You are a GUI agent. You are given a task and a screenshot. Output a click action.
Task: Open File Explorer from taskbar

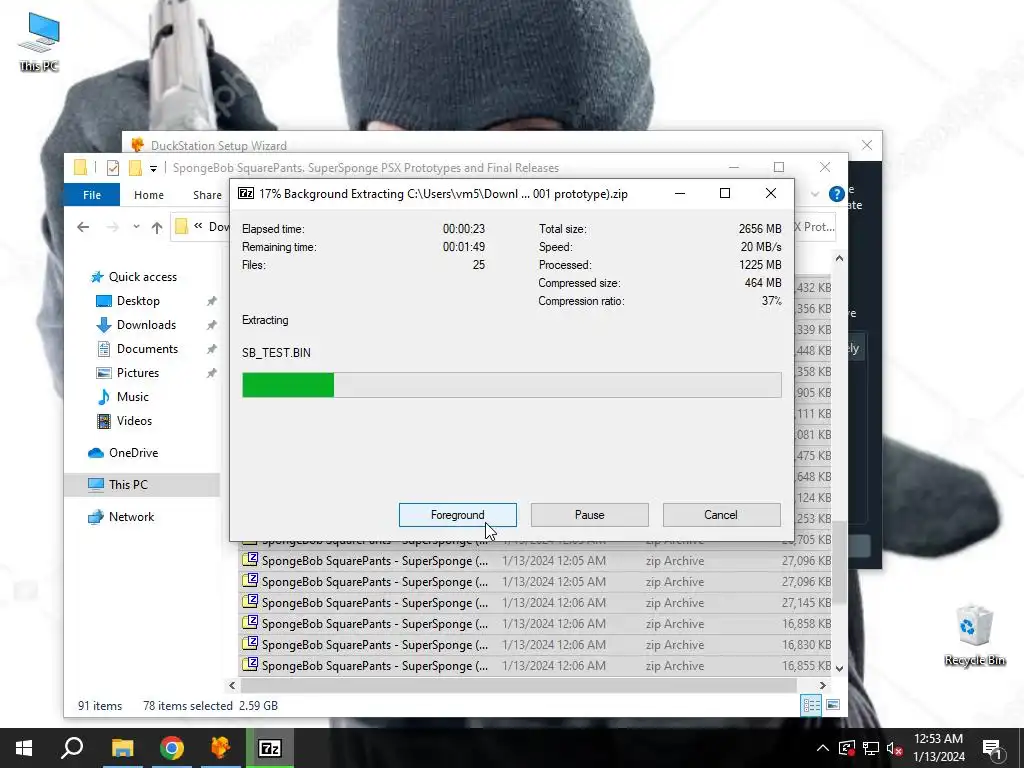click(x=122, y=748)
